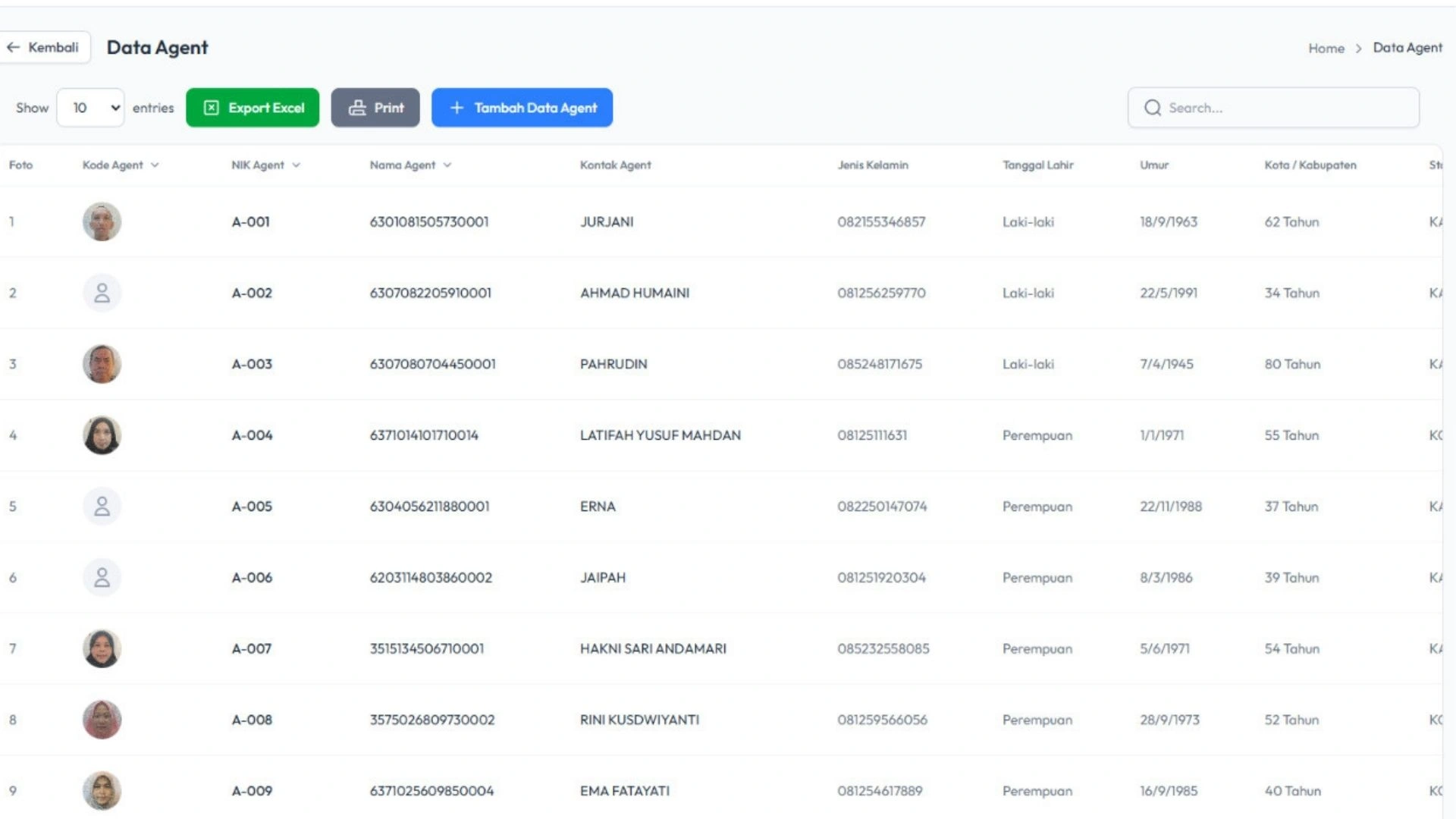
Task: Click the Data Agent breadcrumb item
Action: coord(1407,47)
